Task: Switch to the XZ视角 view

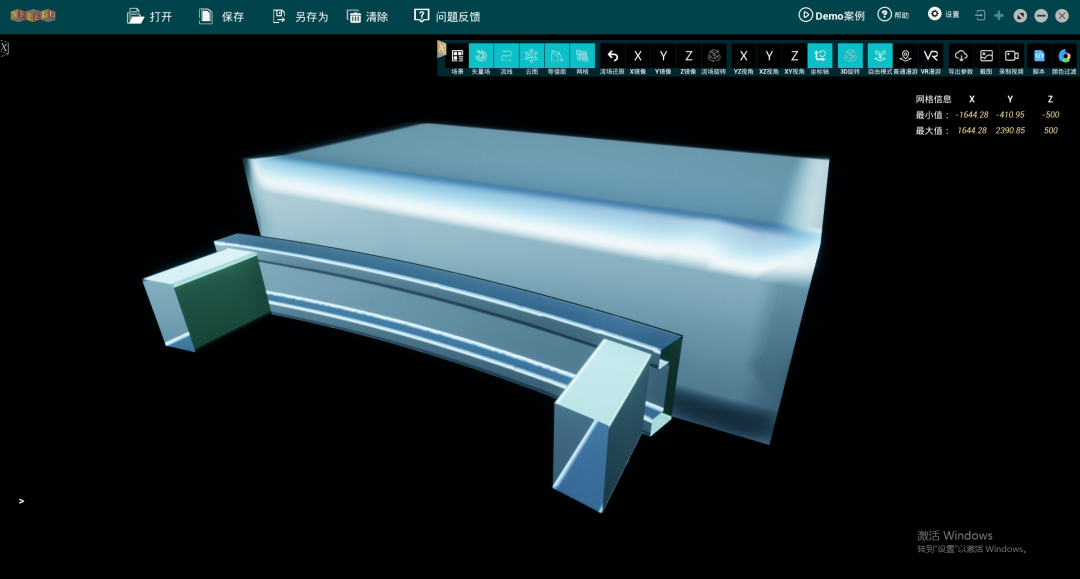Action: click(x=769, y=60)
